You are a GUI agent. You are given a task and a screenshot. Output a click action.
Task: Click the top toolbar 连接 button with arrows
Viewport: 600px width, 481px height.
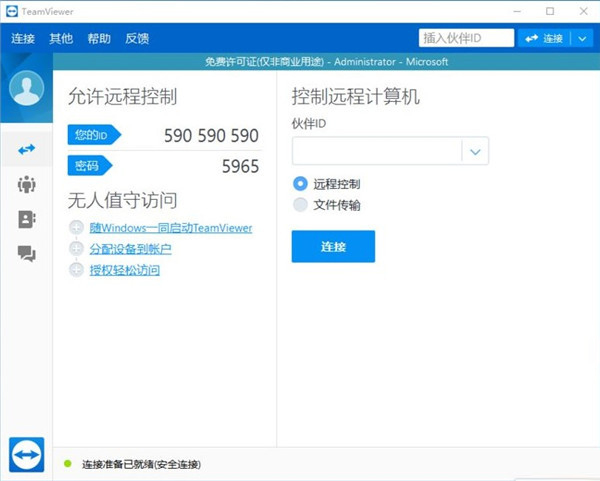click(x=544, y=38)
